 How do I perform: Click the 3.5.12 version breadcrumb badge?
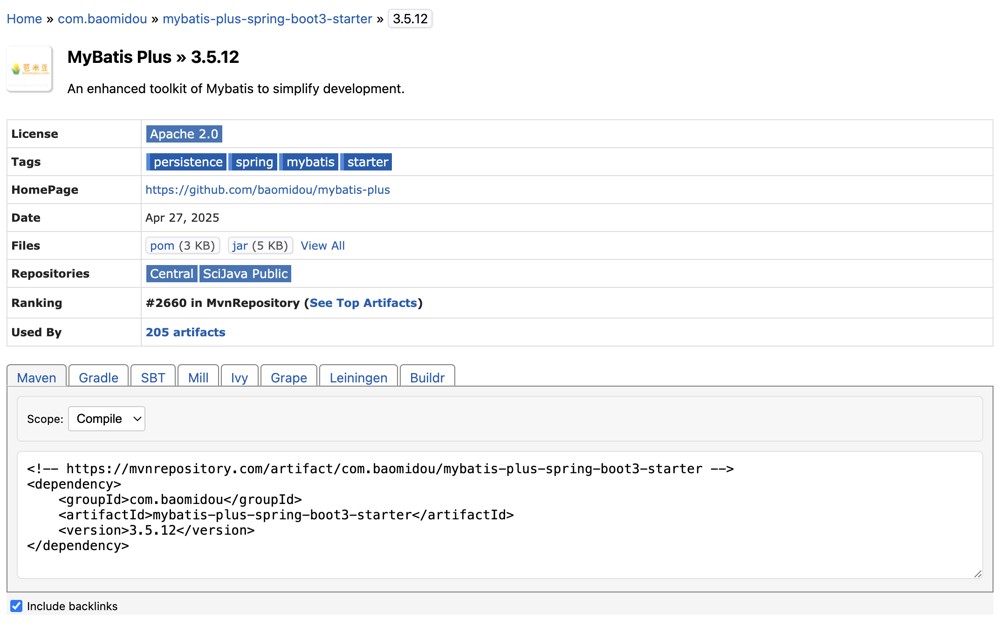pyautogui.click(x=410, y=19)
